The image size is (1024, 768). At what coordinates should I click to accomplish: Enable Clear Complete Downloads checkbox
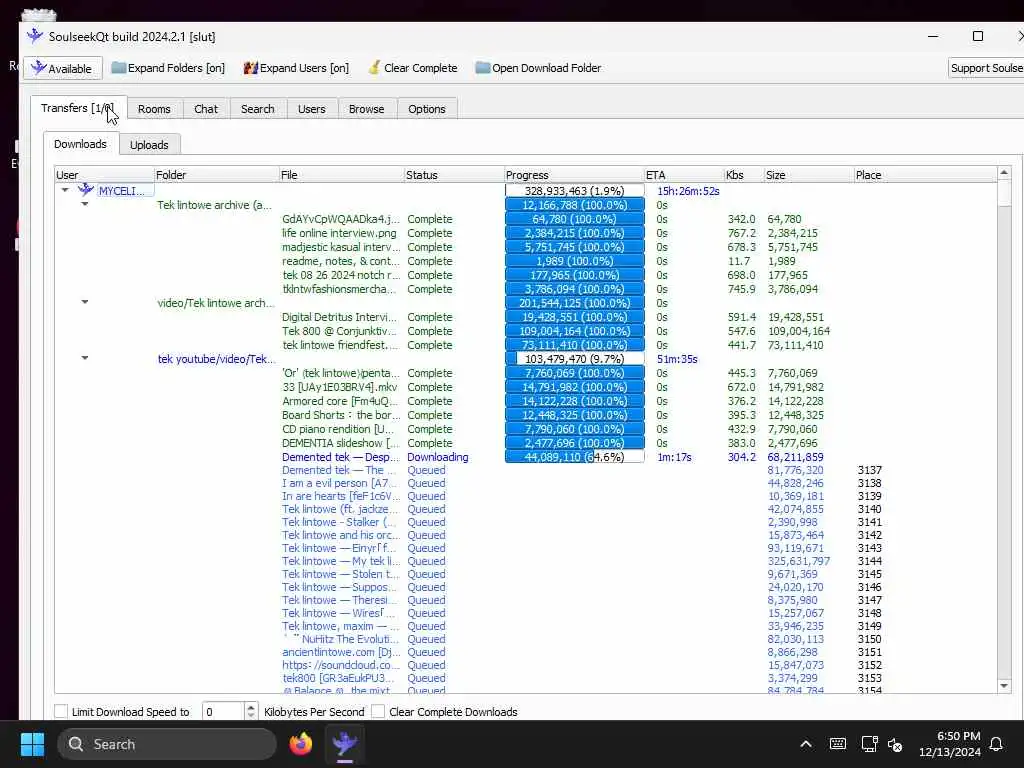[x=378, y=711]
